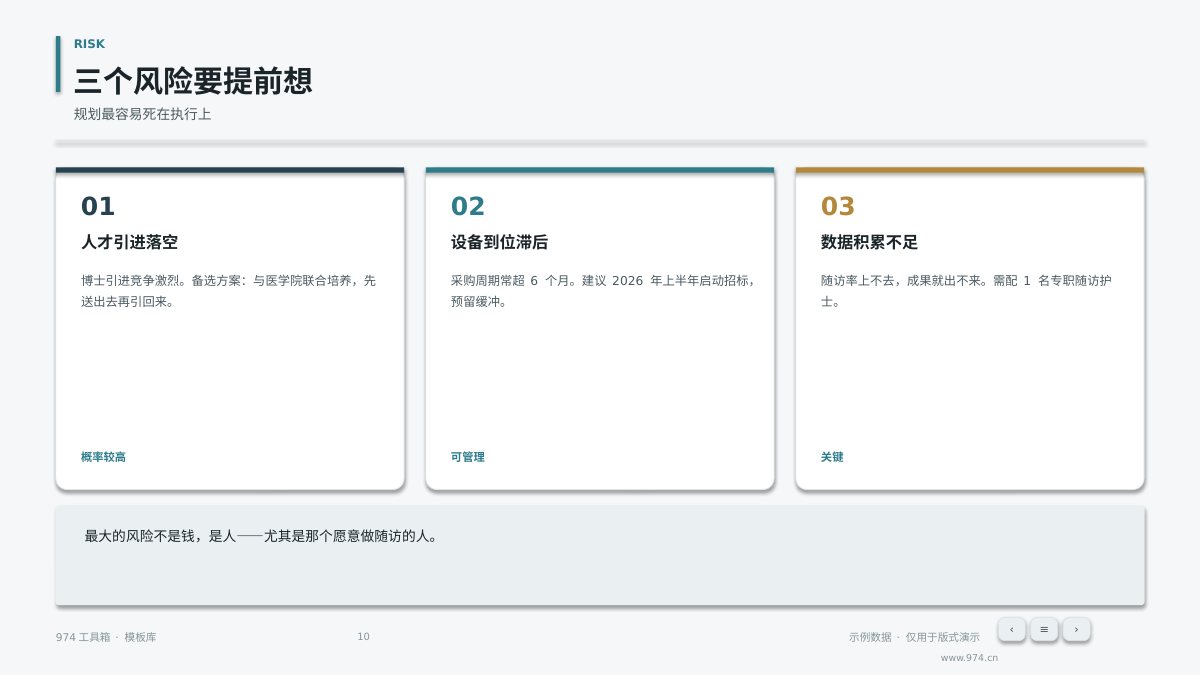Click the summary quote 最大的风险不是钱

click(261, 536)
